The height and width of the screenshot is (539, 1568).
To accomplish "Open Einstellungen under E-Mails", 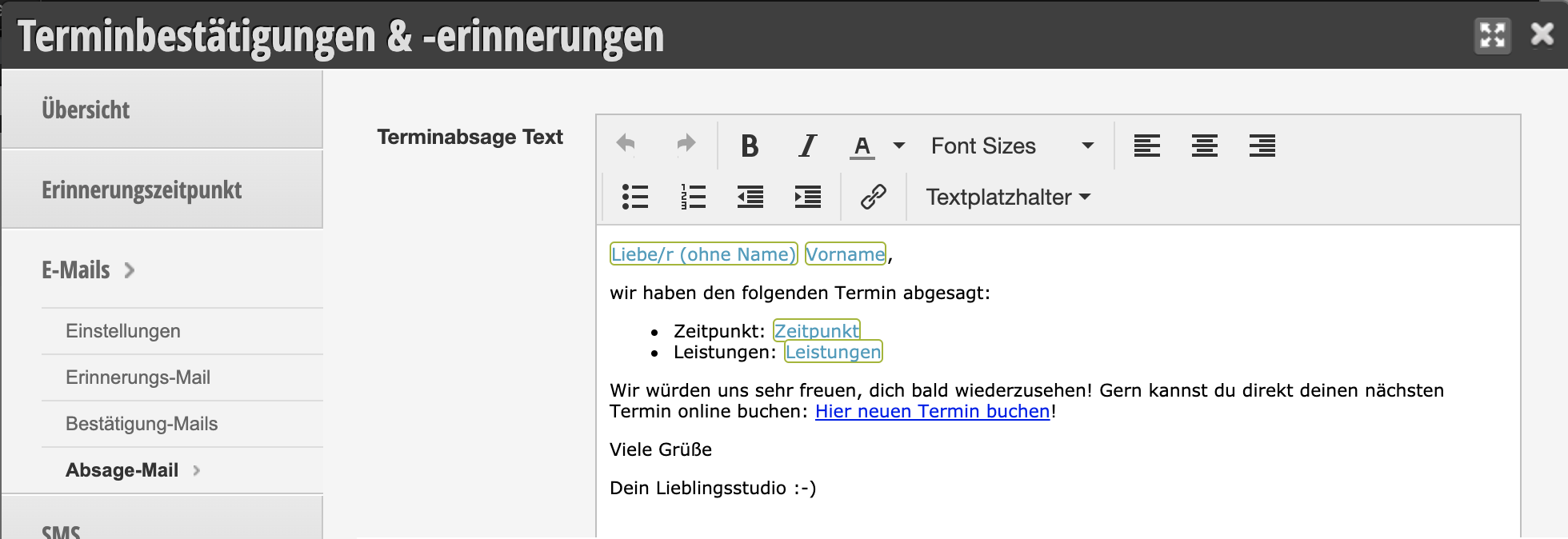I will tap(182, 331).
